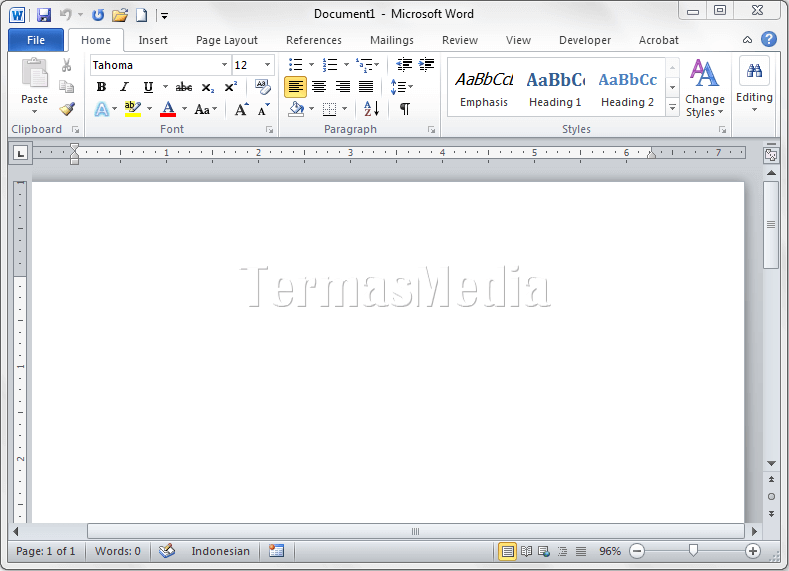Click the Change Styles button
The width and height of the screenshot is (789, 571).
tap(704, 88)
